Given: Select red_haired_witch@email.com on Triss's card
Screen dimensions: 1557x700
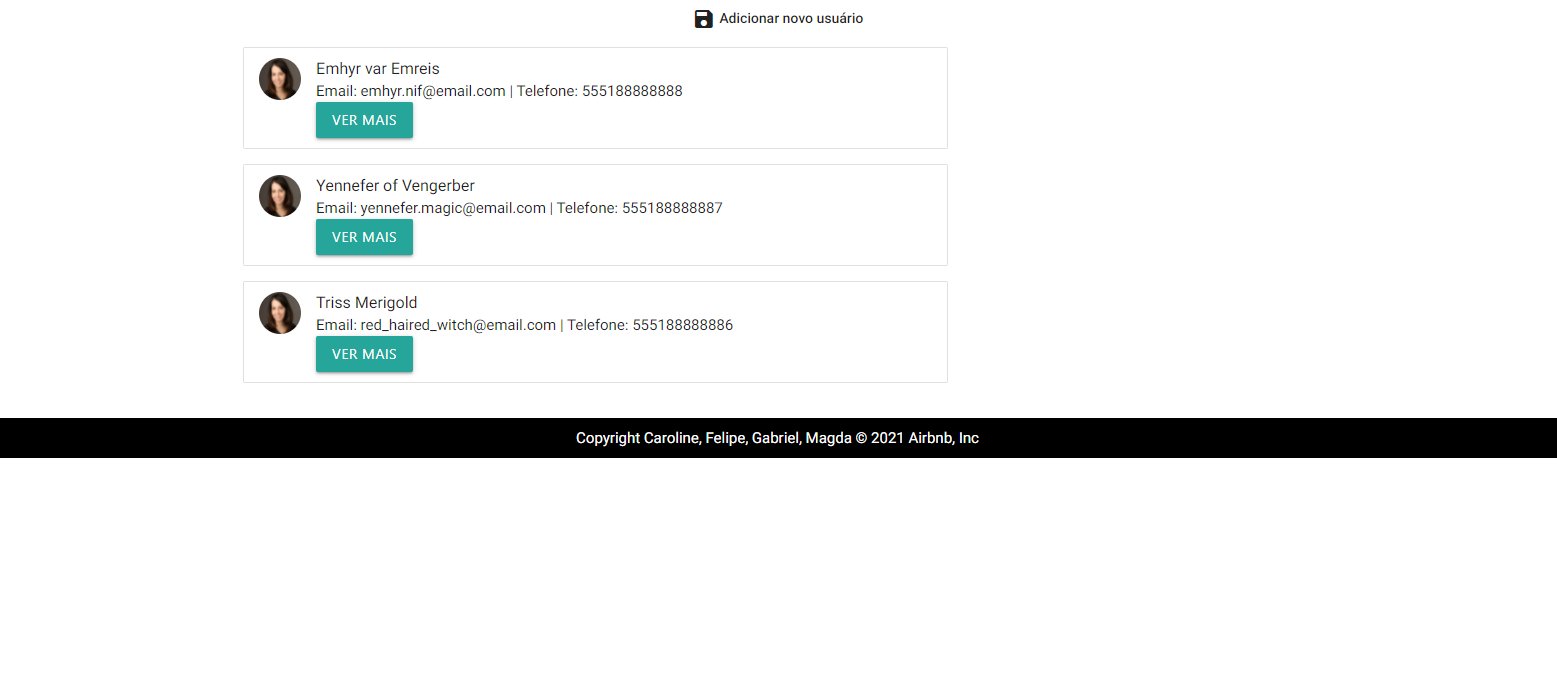Looking at the screenshot, I should (x=458, y=325).
